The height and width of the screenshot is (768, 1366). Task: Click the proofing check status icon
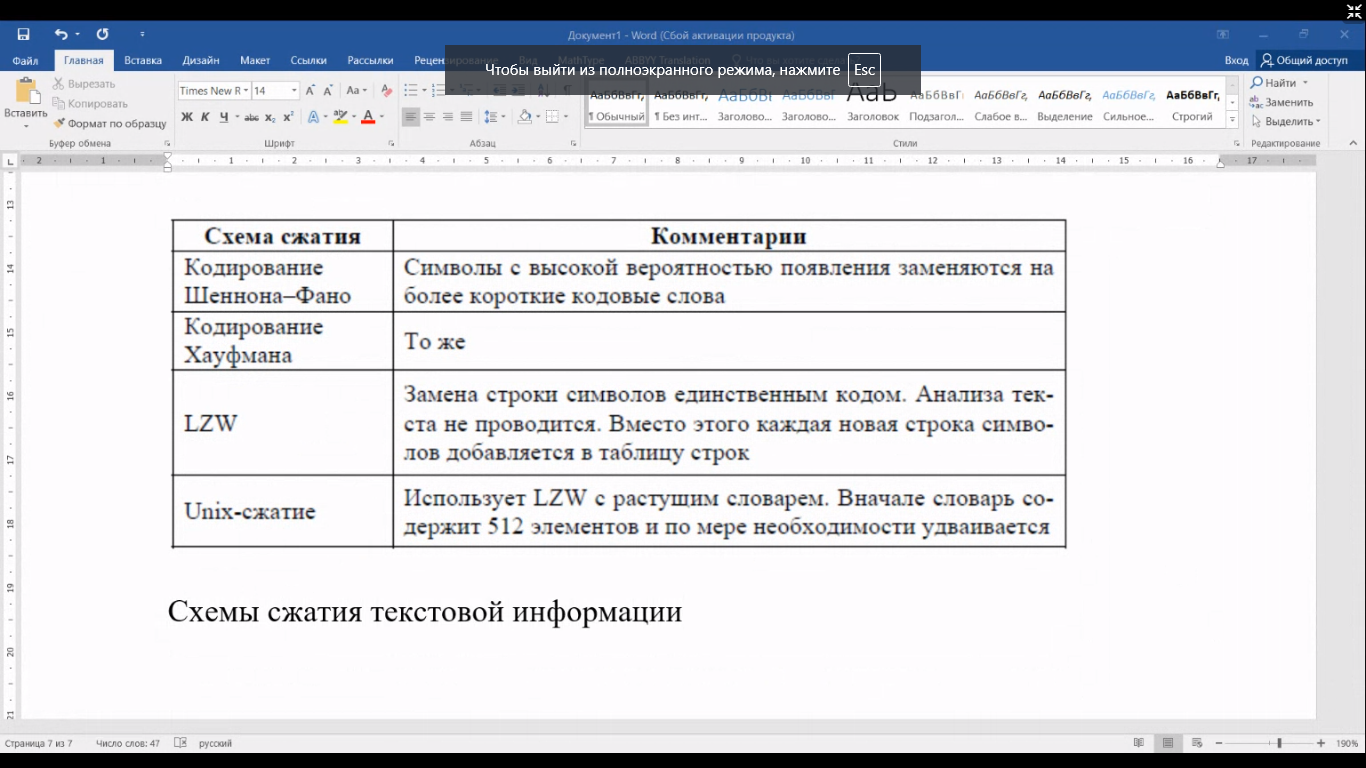[x=180, y=743]
